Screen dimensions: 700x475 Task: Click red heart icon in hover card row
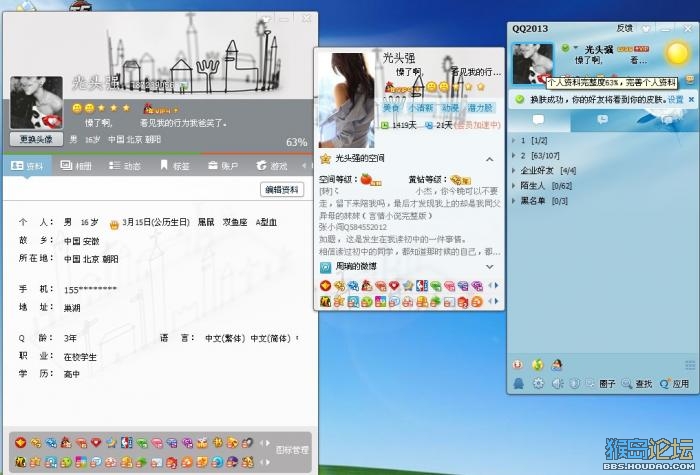click(x=394, y=285)
